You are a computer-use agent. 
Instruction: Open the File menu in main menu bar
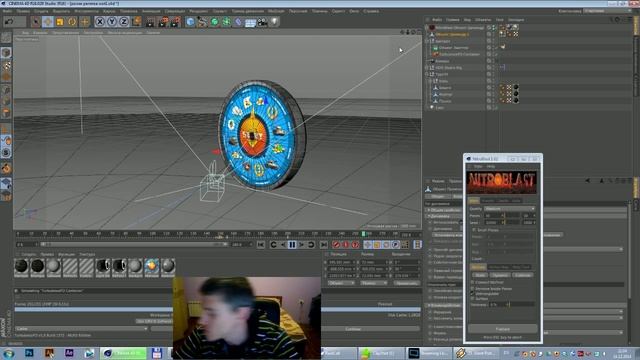click(7, 11)
